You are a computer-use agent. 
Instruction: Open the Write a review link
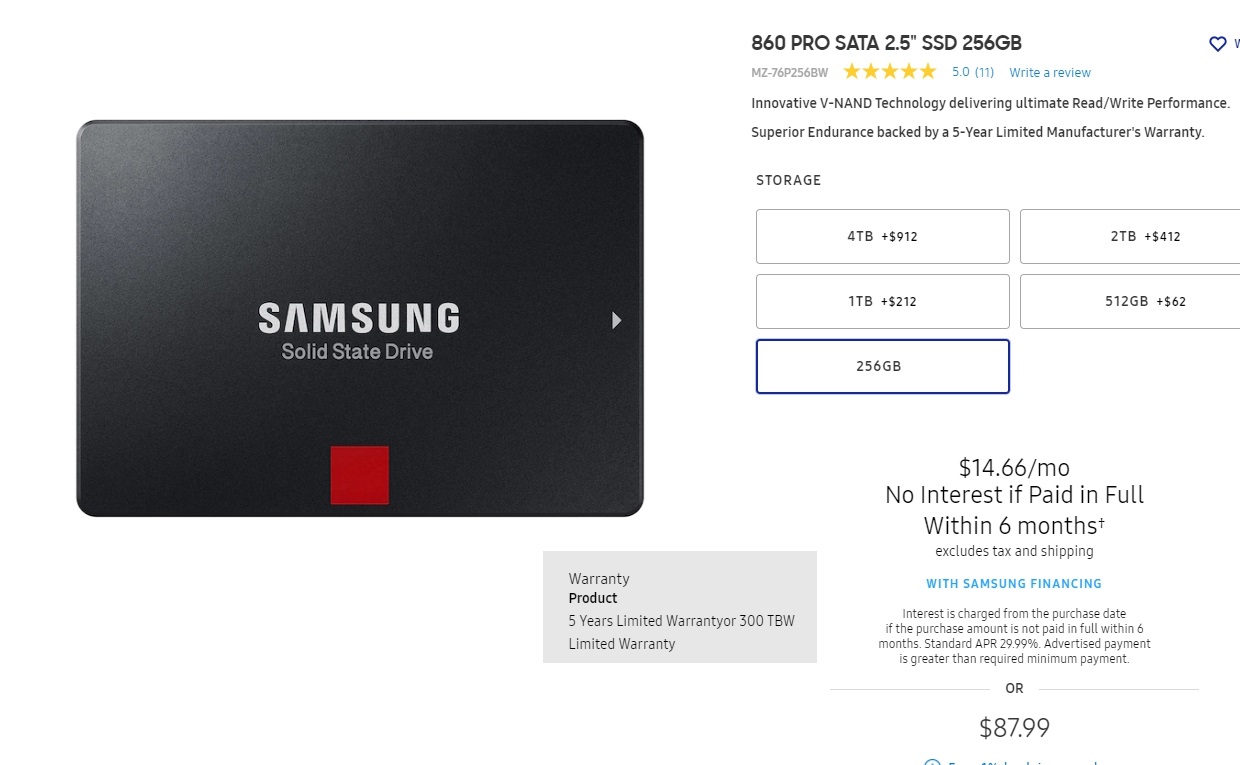tap(1050, 73)
